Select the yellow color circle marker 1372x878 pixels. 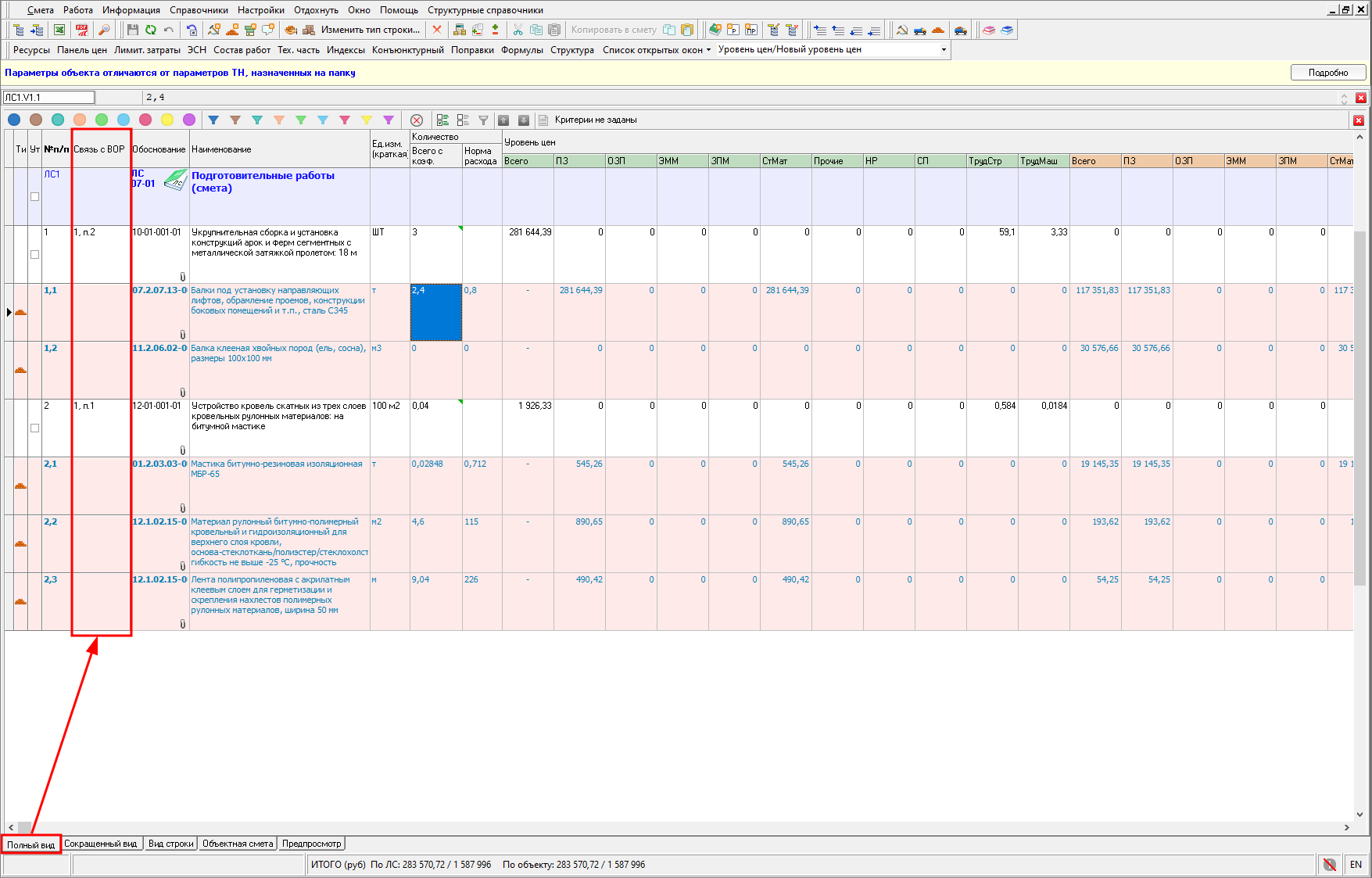pos(167,120)
